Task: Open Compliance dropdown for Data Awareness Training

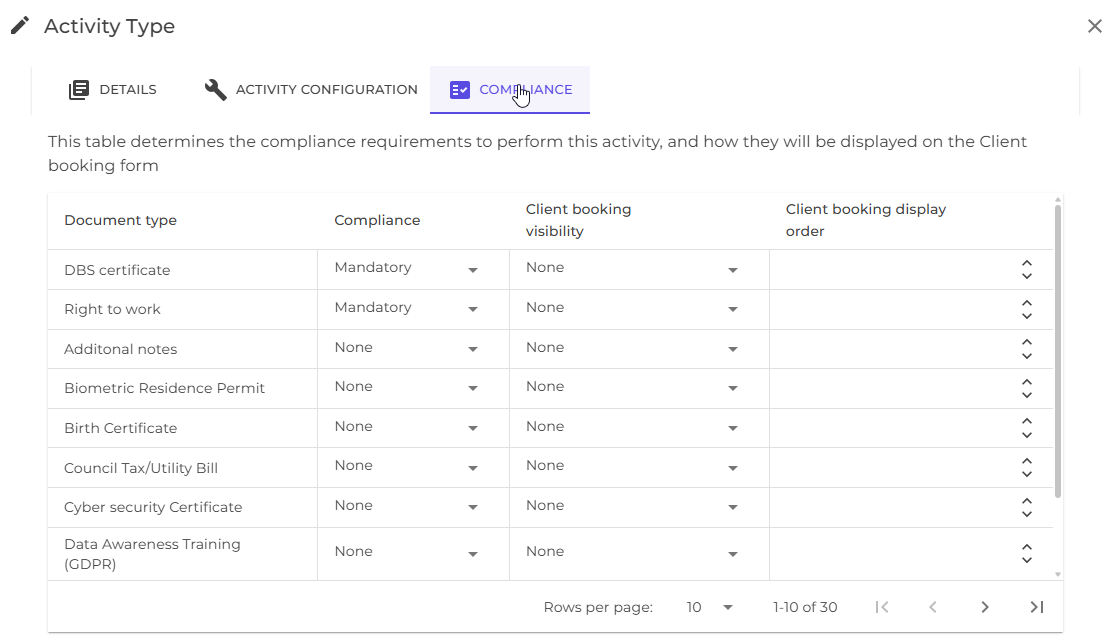Action: click(x=406, y=553)
